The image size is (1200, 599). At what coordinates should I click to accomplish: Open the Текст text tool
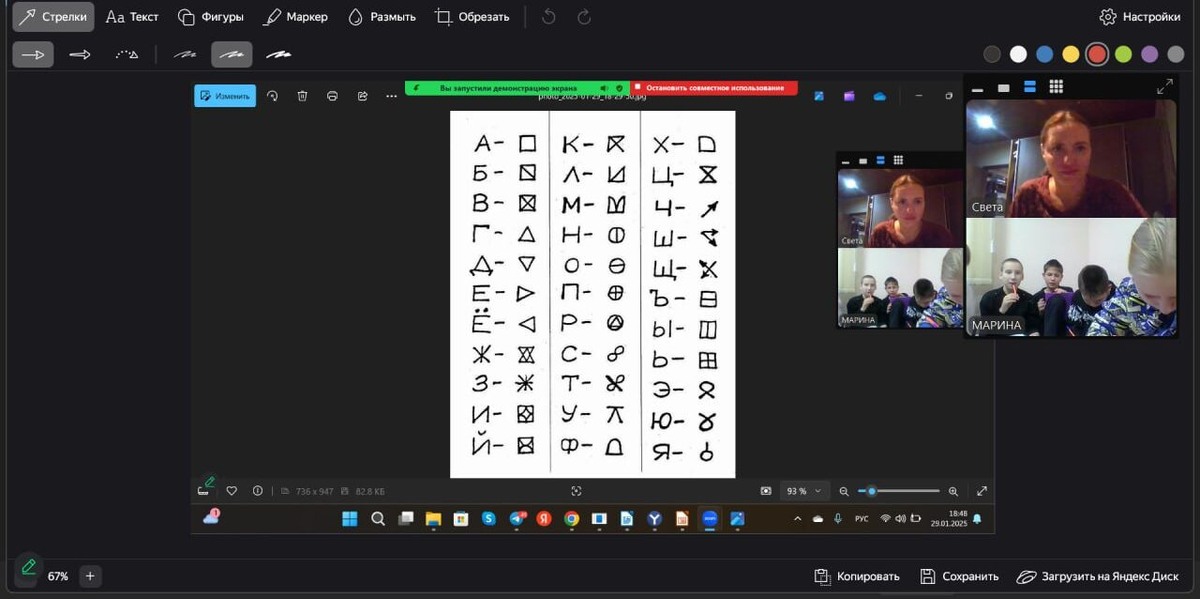(131, 16)
